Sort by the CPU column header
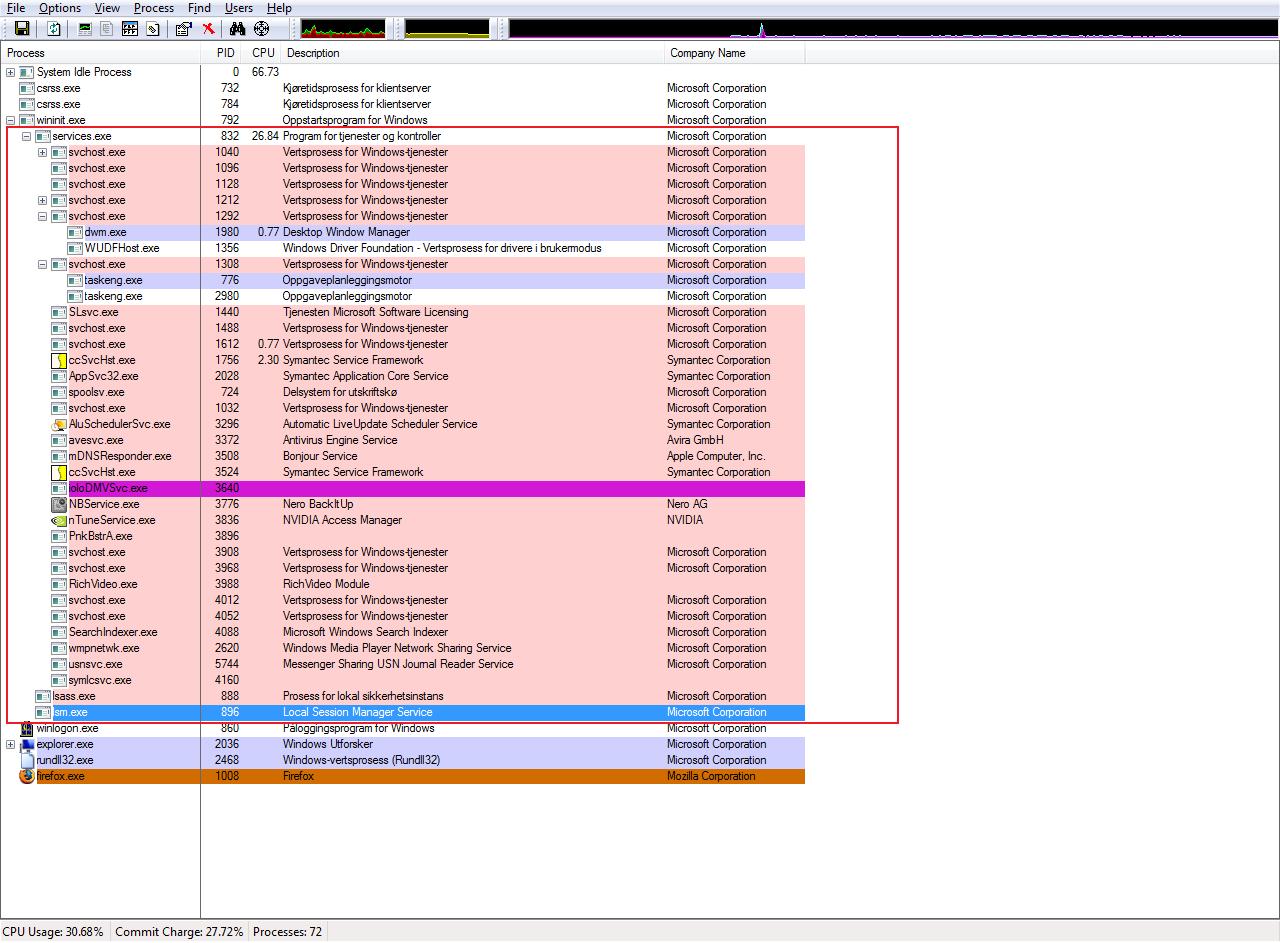1280x943 pixels. [x=263, y=53]
